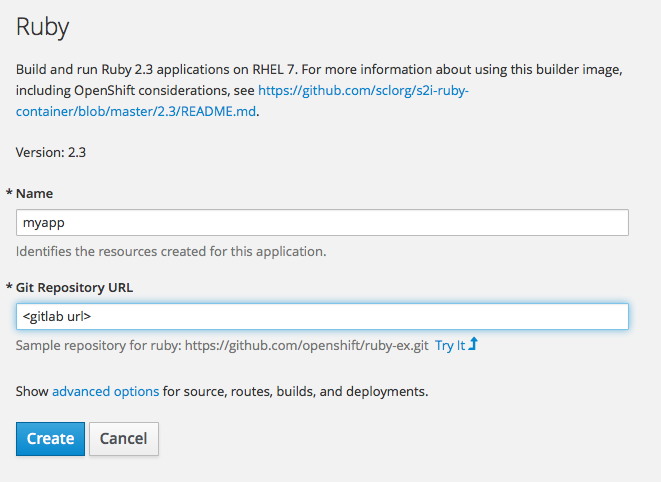This screenshot has height=482, width=661.
Task: Click into the Git Repository URL field
Action: click(x=322, y=317)
